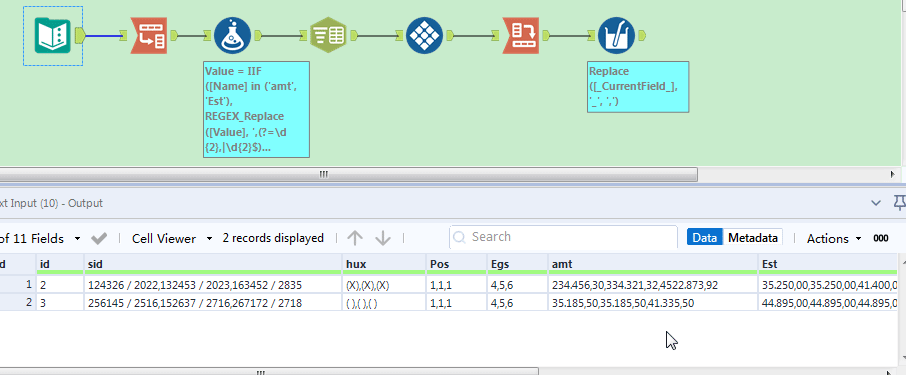Viewport: 906px width, 375px height.
Task: Select the Multi-Field Formula tool icon
Action: pyautogui.click(x=617, y=36)
